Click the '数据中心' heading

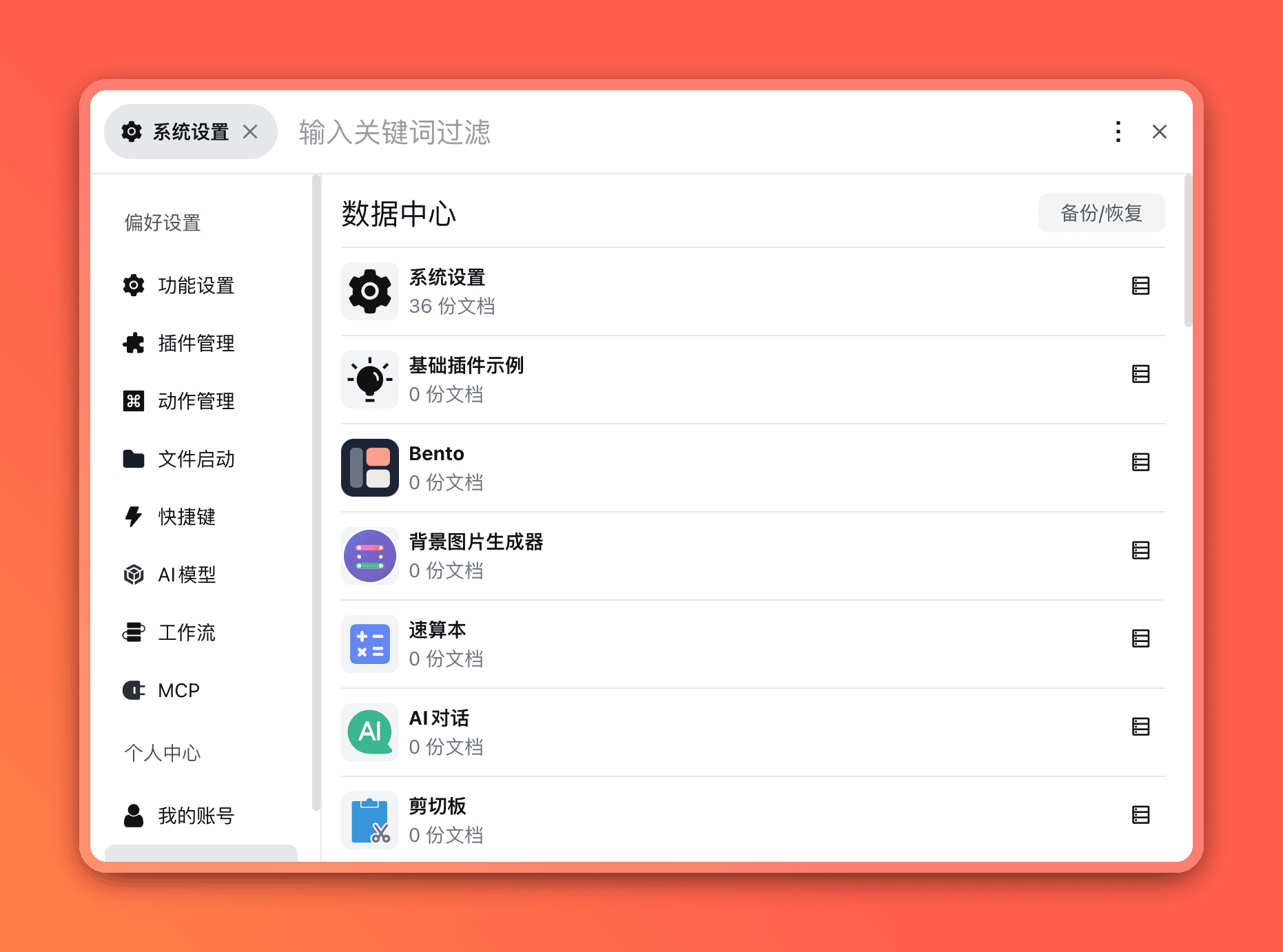click(x=399, y=214)
